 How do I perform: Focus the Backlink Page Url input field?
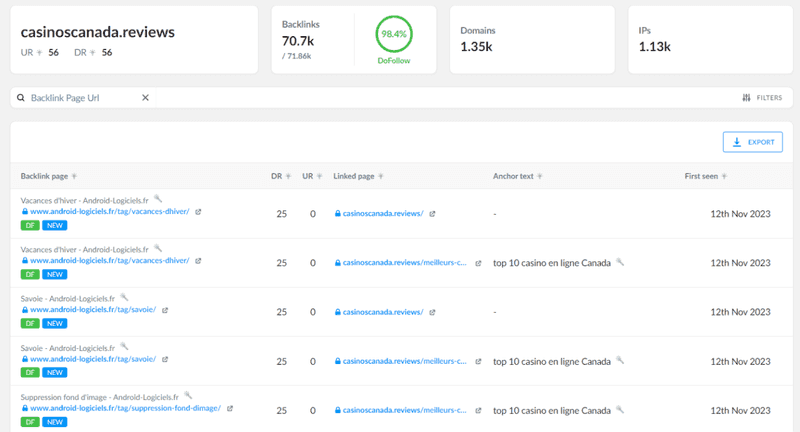click(x=84, y=97)
